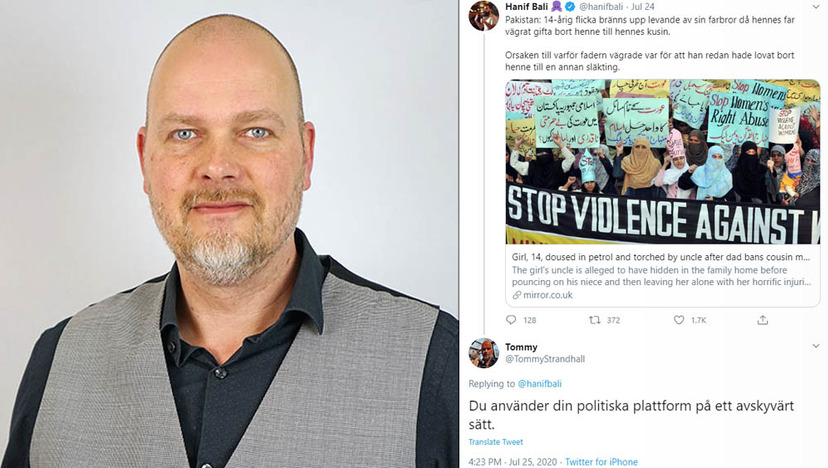Open the Twitter for iPhone link
The width and height of the screenshot is (828, 468).
pos(601,462)
